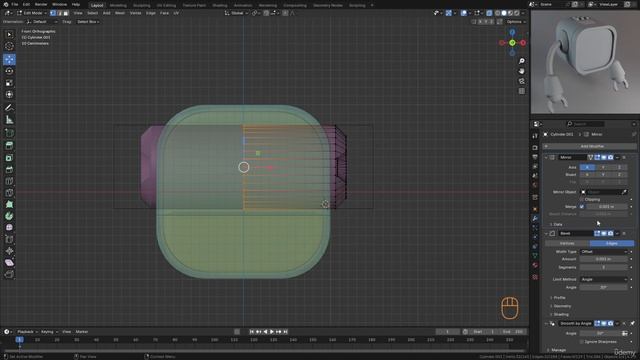Select the Loop Cut tool

coord(9,181)
